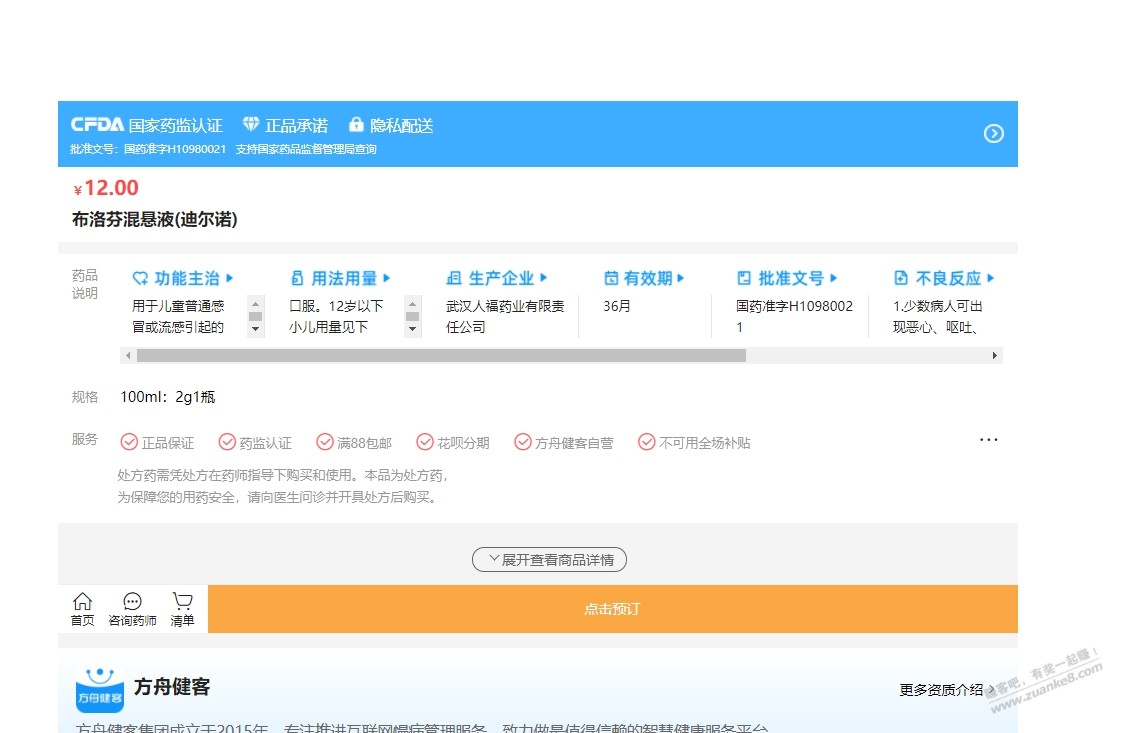Image resolution: width=1127 pixels, height=733 pixels.
Task: Open 更多资质介绍 link
Action: (947, 690)
